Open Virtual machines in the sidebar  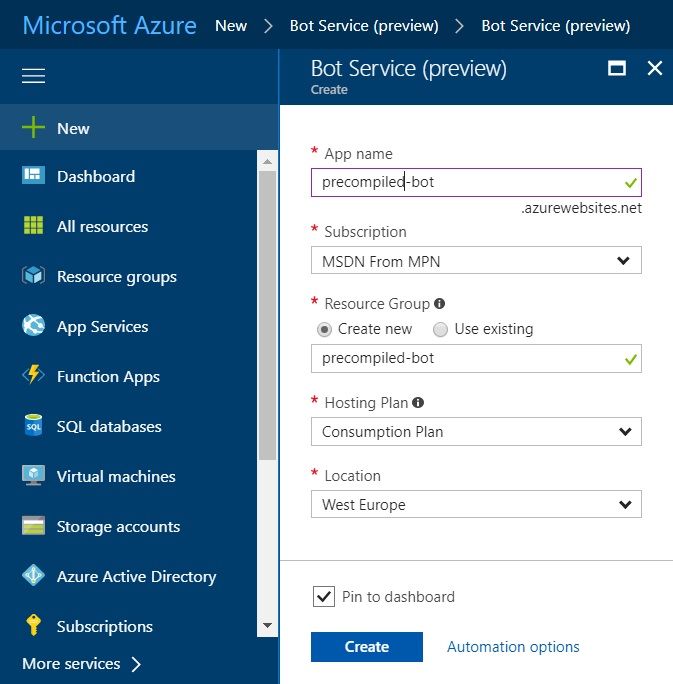click(x=116, y=476)
